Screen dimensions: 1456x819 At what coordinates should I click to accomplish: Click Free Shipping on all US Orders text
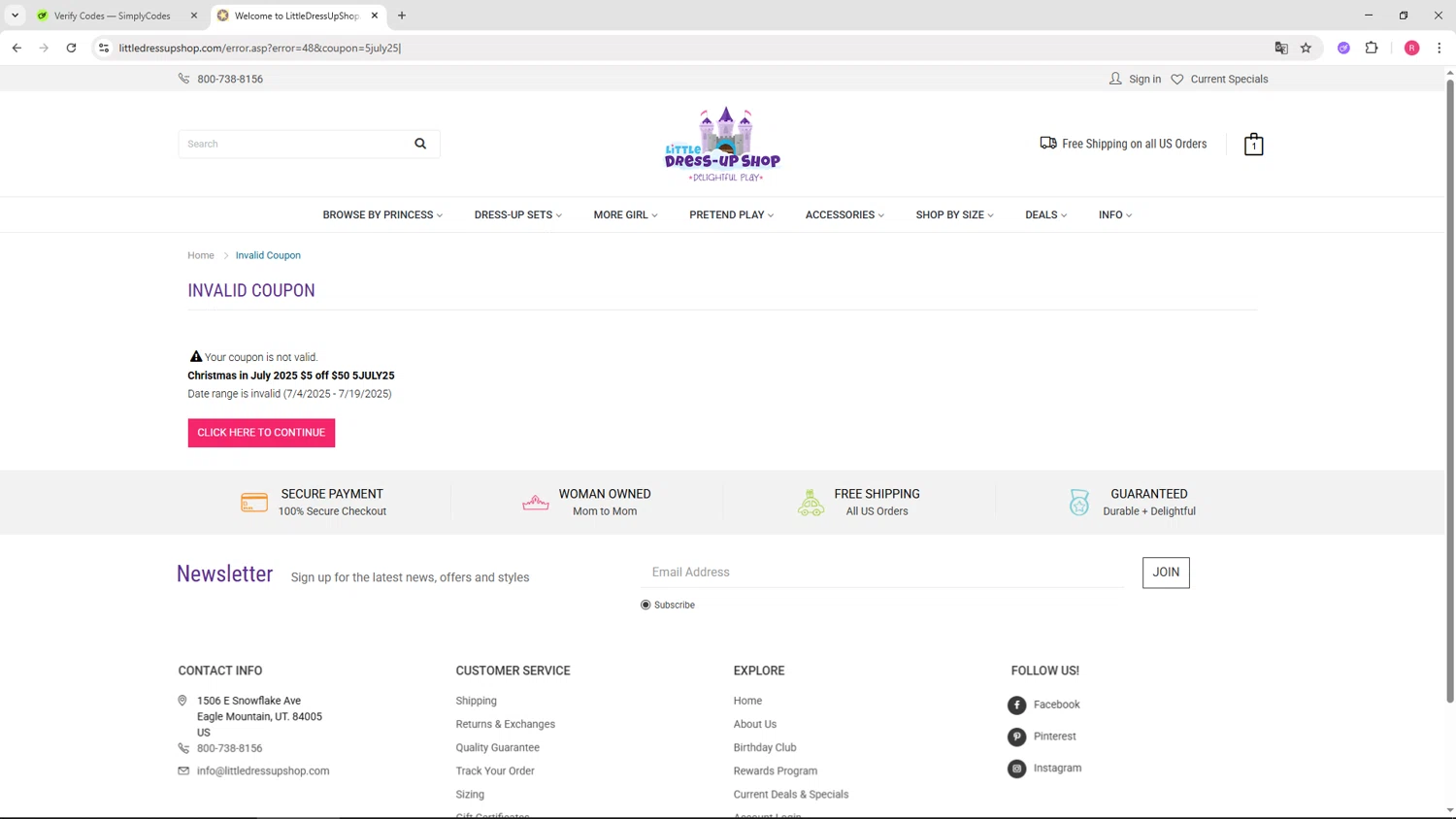click(x=1134, y=144)
